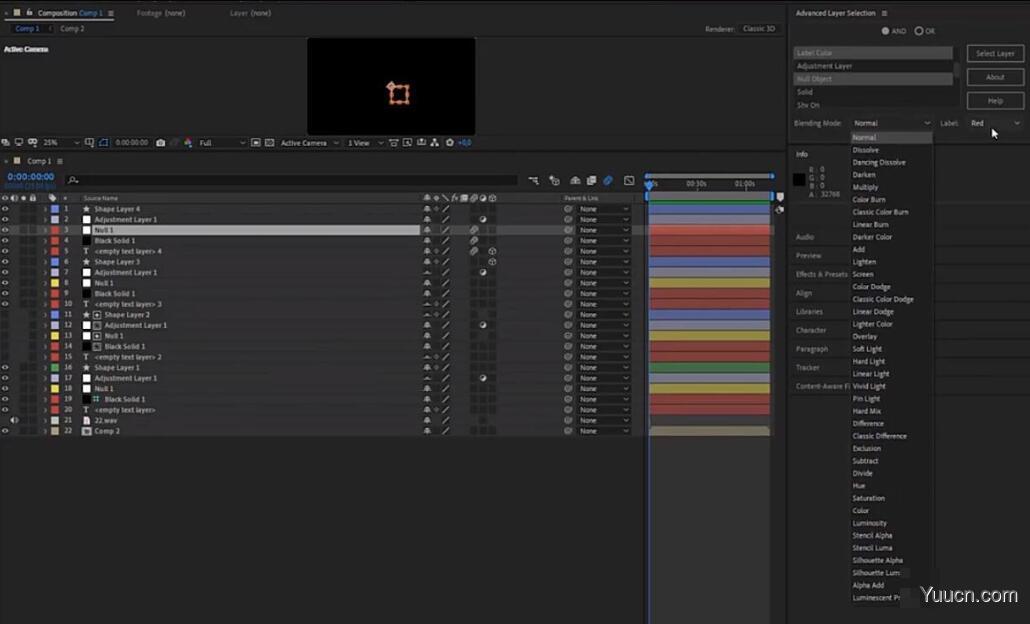Screen dimensions: 1030x624
Task: Select Label Color in the criteria list
Action: [873, 53]
